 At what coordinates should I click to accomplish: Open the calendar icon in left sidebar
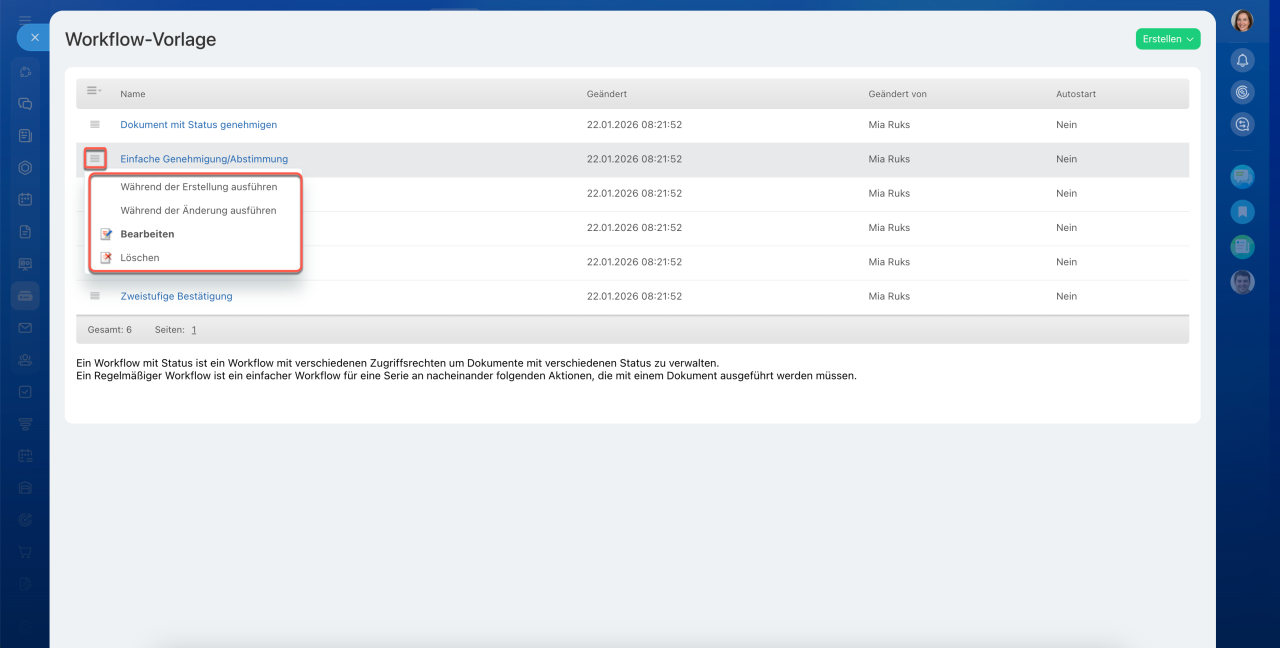coord(25,199)
